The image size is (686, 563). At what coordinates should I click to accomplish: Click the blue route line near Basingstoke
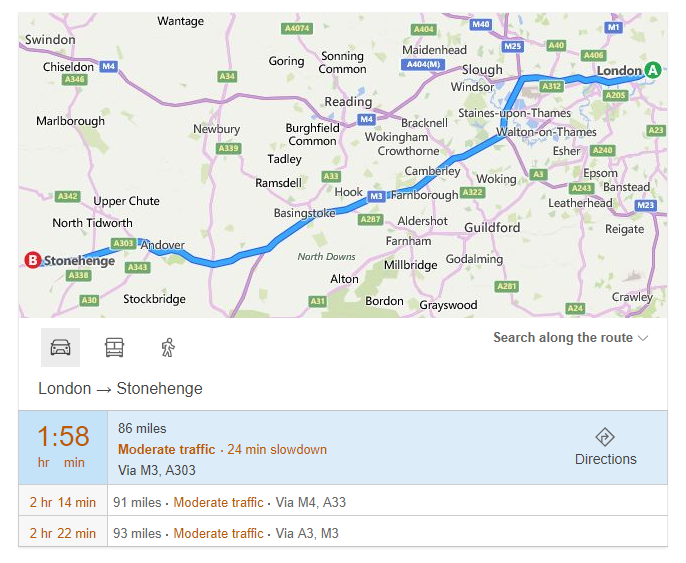pos(306,220)
